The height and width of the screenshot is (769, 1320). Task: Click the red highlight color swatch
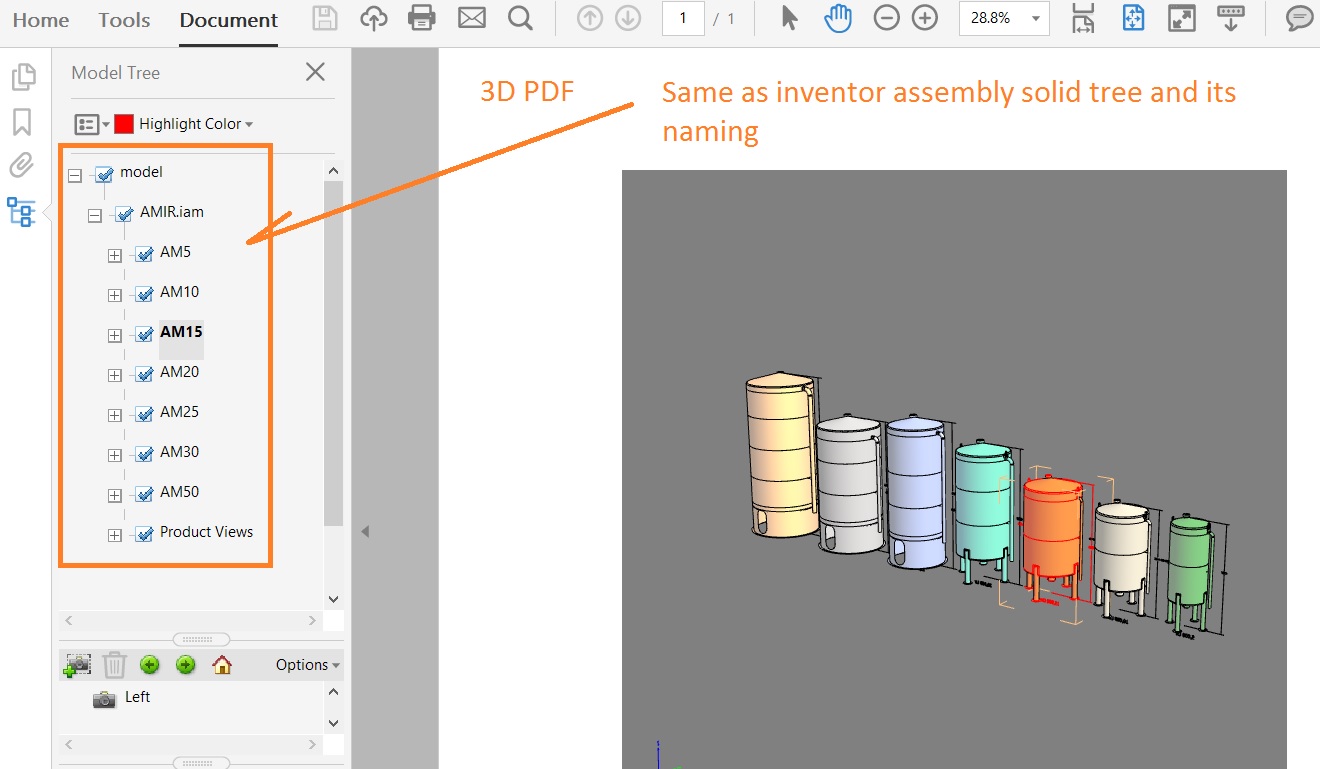(124, 123)
